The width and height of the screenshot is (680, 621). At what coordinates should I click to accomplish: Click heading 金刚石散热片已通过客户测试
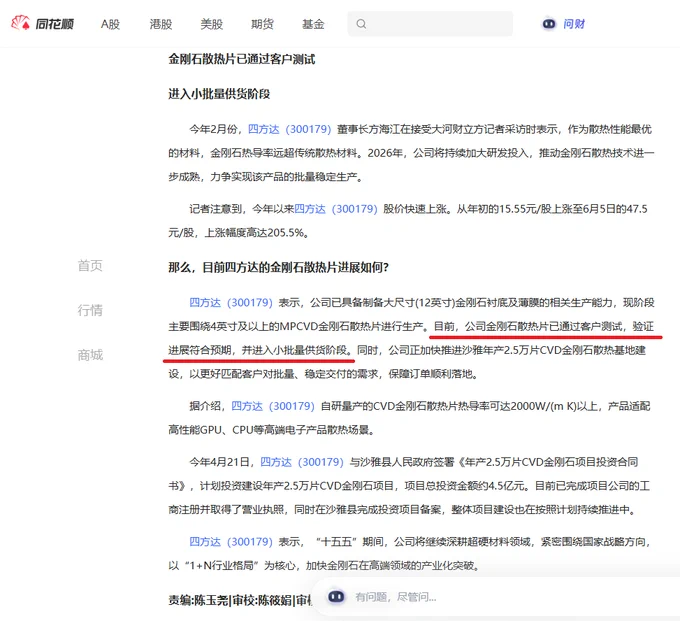(242, 59)
